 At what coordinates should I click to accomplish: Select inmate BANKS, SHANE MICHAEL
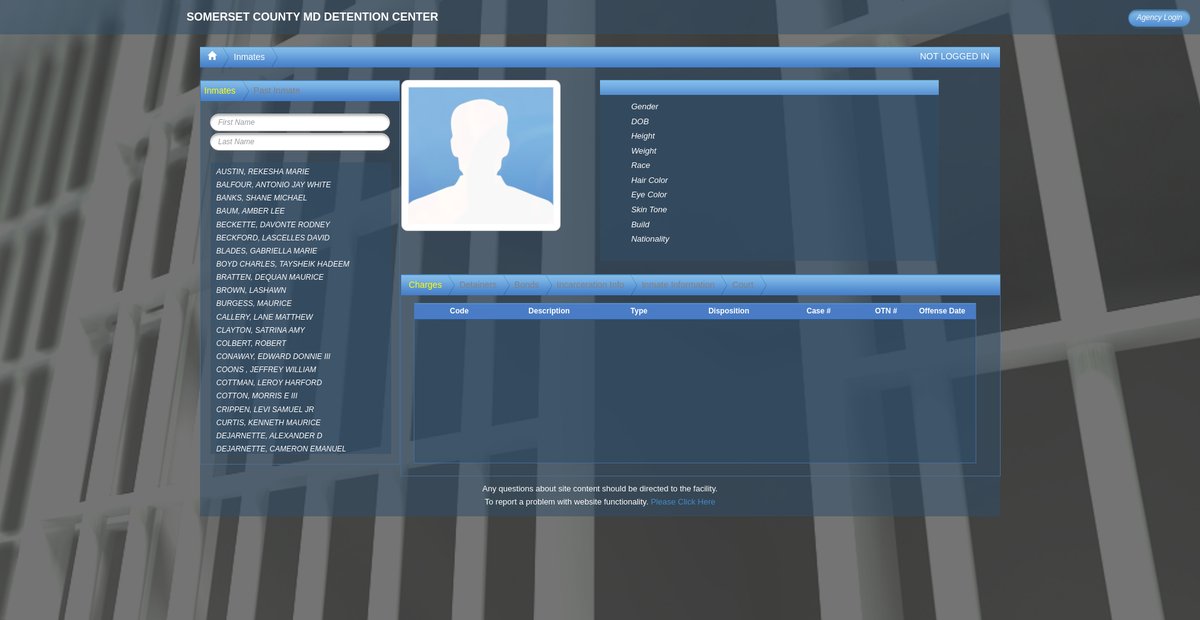point(261,198)
